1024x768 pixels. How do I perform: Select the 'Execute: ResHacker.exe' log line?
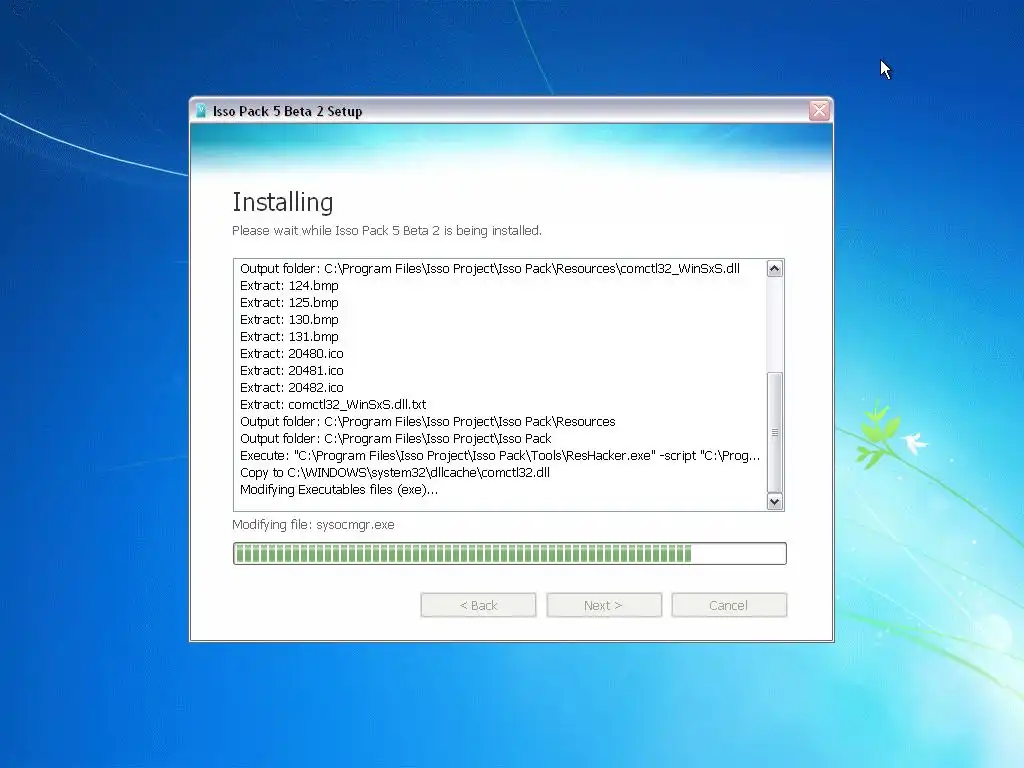click(x=500, y=455)
